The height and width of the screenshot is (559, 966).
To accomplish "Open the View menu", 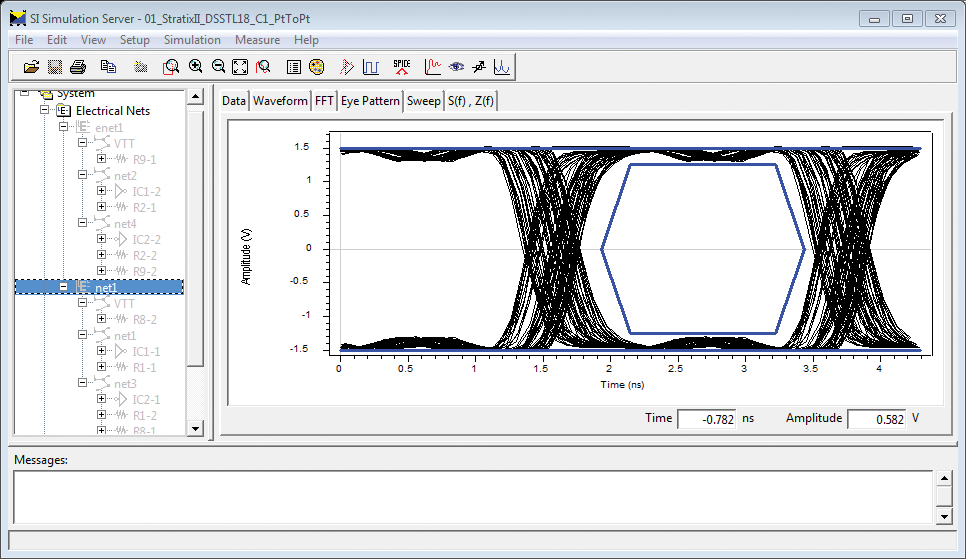I will click(93, 40).
